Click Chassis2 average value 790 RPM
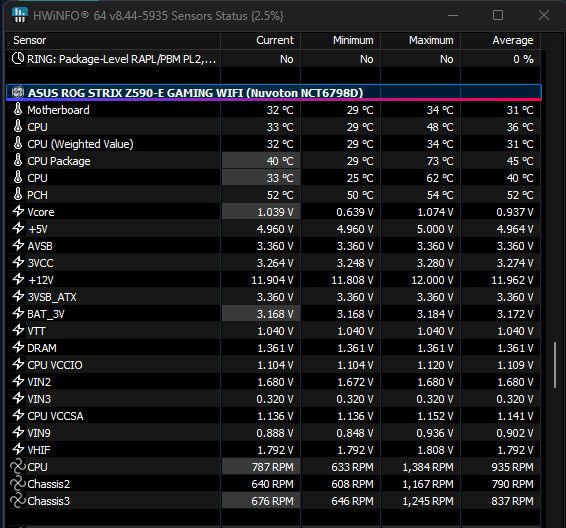566x528 pixels. click(x=513, y=484)
